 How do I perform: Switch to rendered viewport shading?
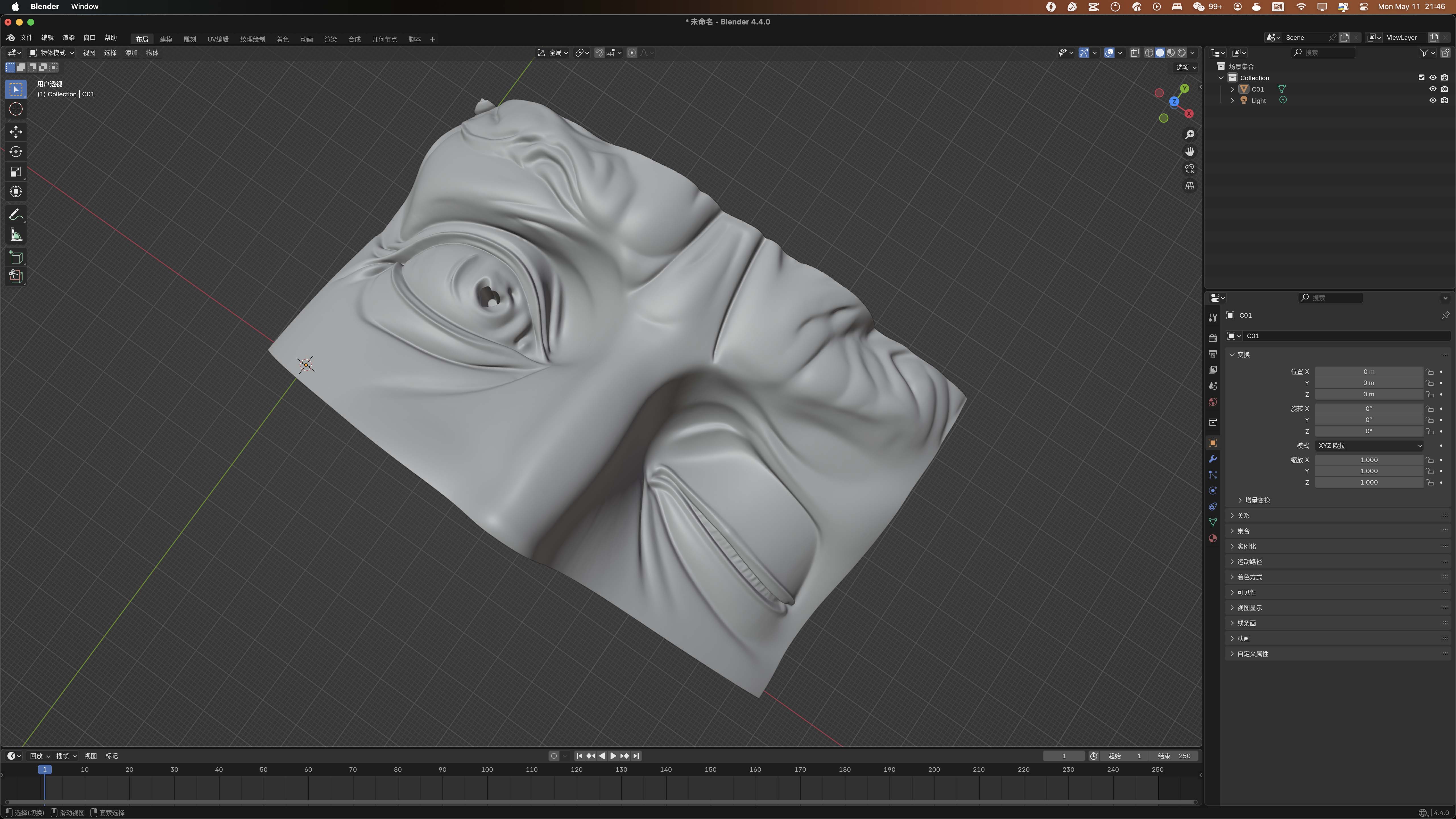point(1181,53)
